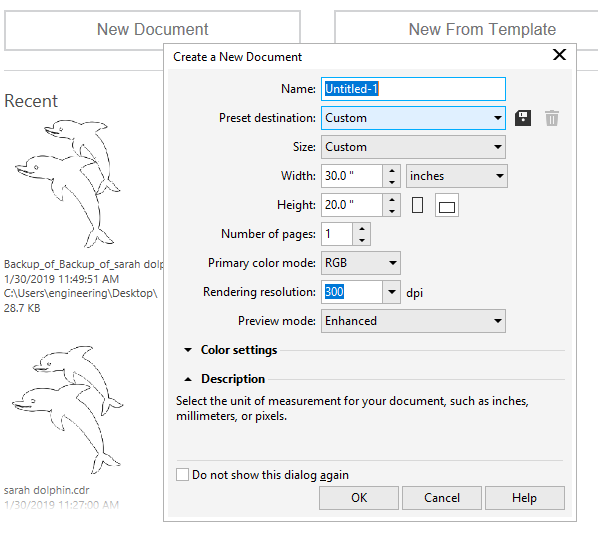Increase number of pages with up arrow
The image size is (598, 534).
[x=362, y=228]
